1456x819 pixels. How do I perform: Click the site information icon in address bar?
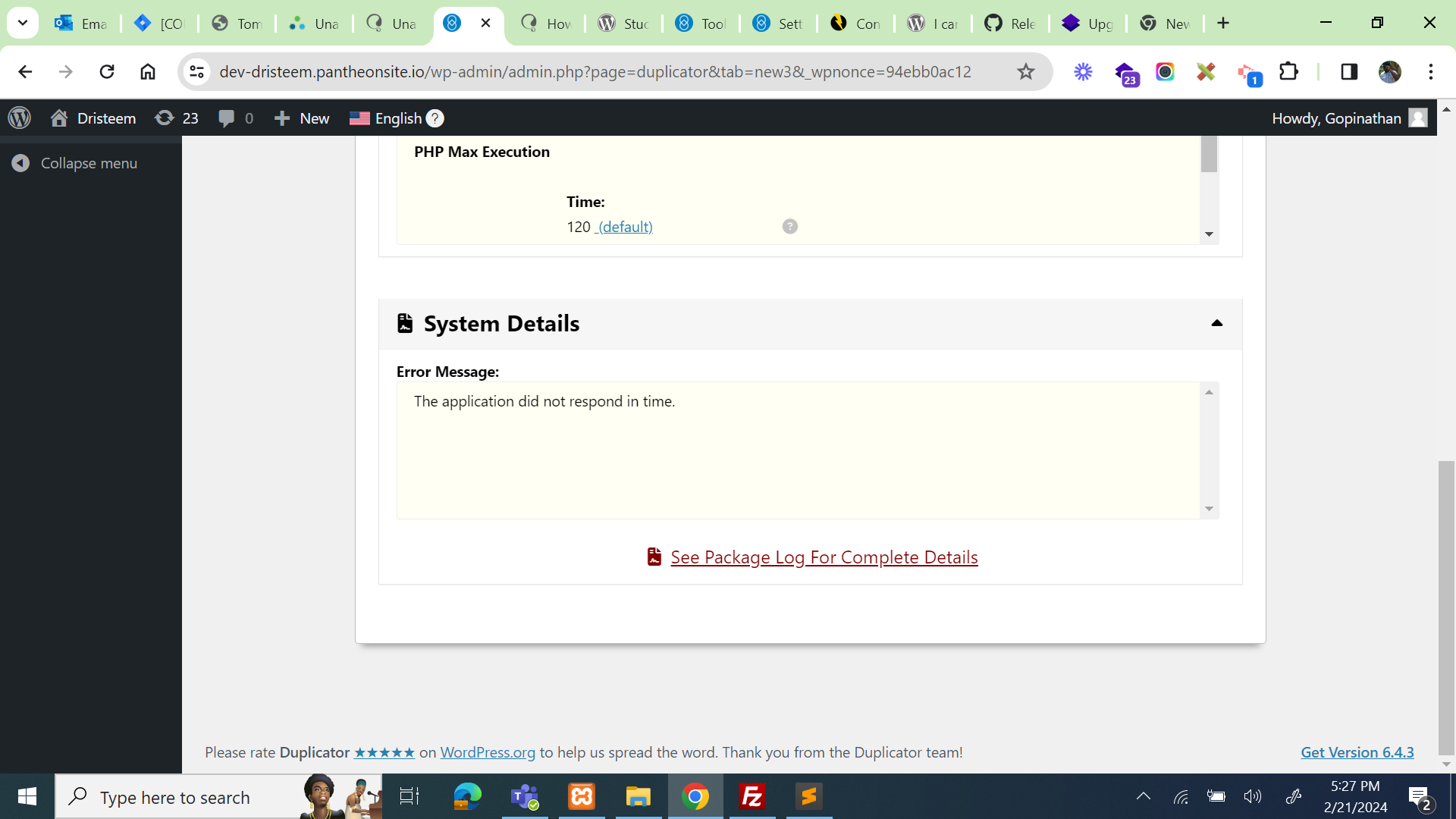pos(197,71)
